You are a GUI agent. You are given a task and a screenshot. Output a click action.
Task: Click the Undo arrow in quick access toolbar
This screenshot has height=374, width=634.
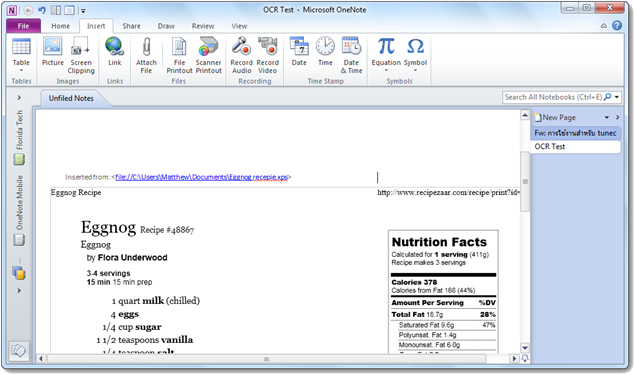42,10
